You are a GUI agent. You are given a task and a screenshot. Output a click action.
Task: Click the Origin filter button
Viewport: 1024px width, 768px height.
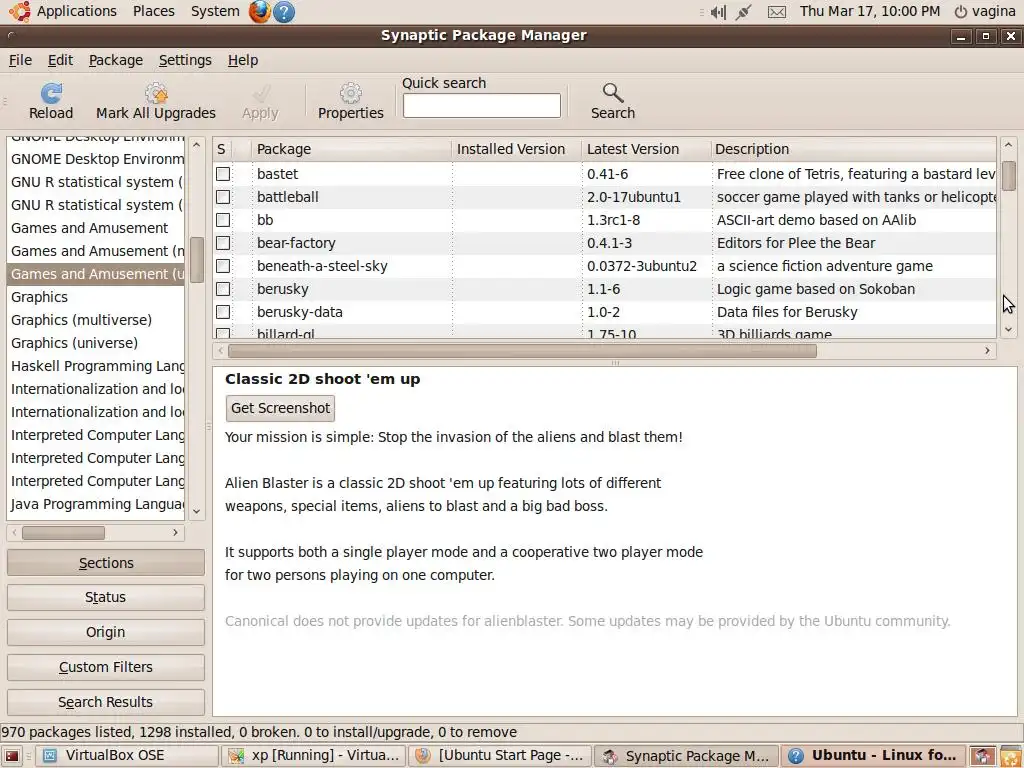coord(106,632)
